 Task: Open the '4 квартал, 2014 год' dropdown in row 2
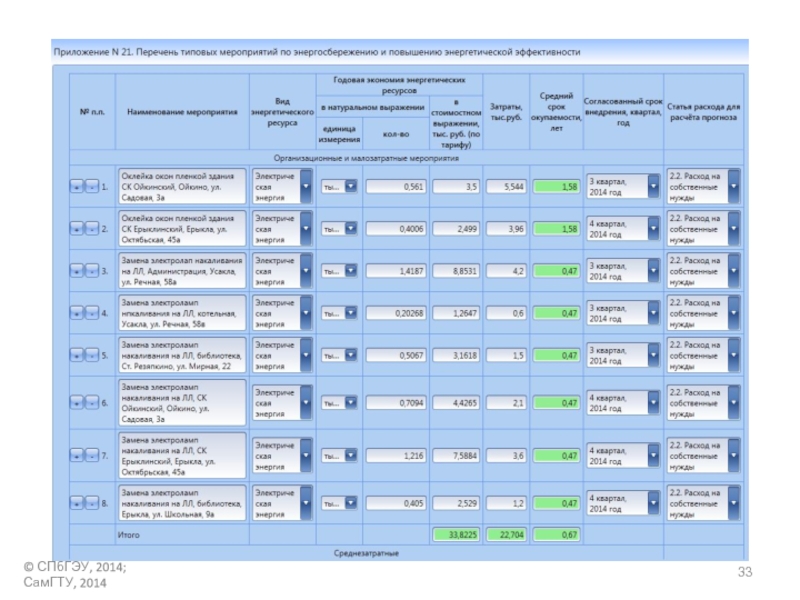pos(653,229)
